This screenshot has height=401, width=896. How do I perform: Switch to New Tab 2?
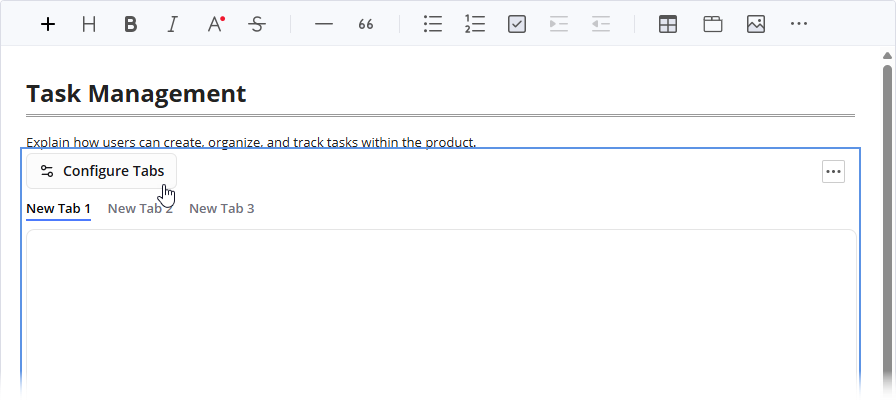point(140,208)
